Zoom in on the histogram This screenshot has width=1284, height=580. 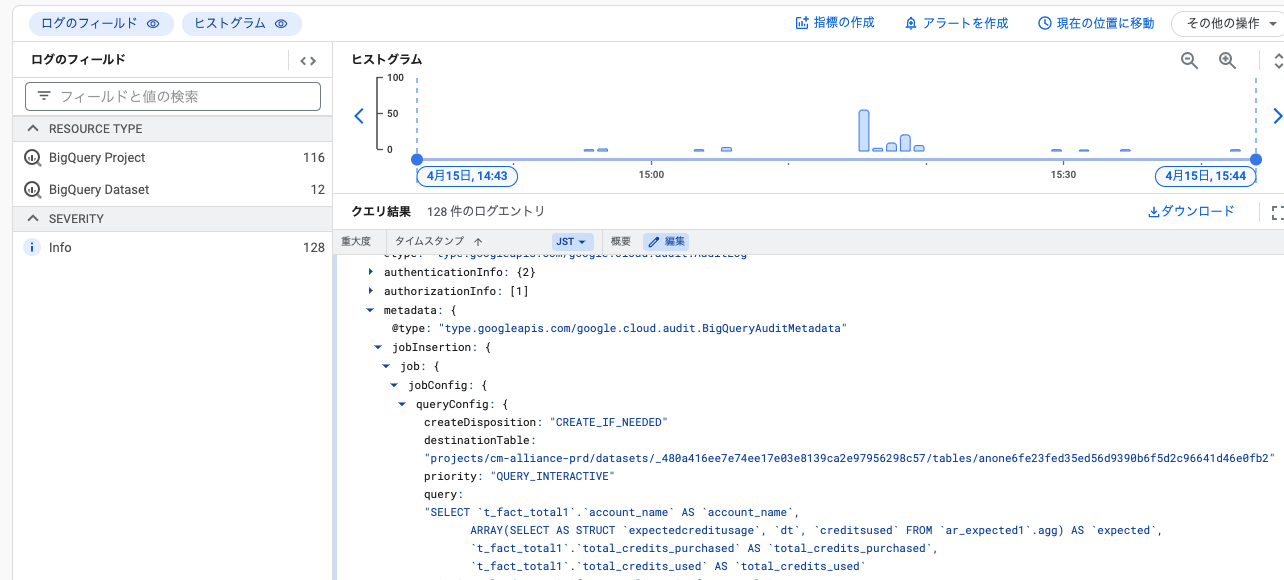pyautogui.click(x=1227, y=60)
